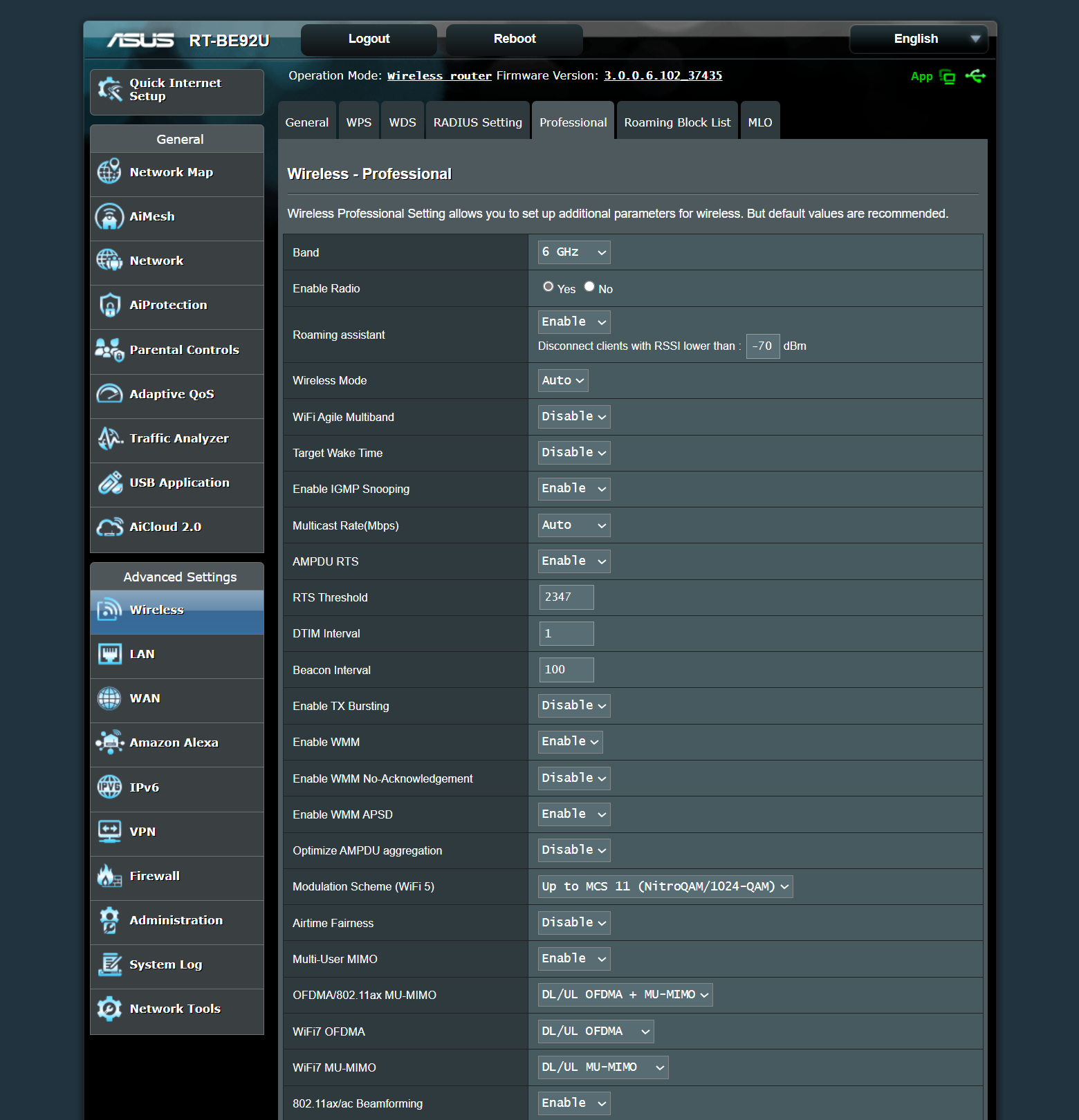The width and height of the screenshot is (1079, 1120).
Task: Open the Firewall flame icon
Action: click(109, 875)
